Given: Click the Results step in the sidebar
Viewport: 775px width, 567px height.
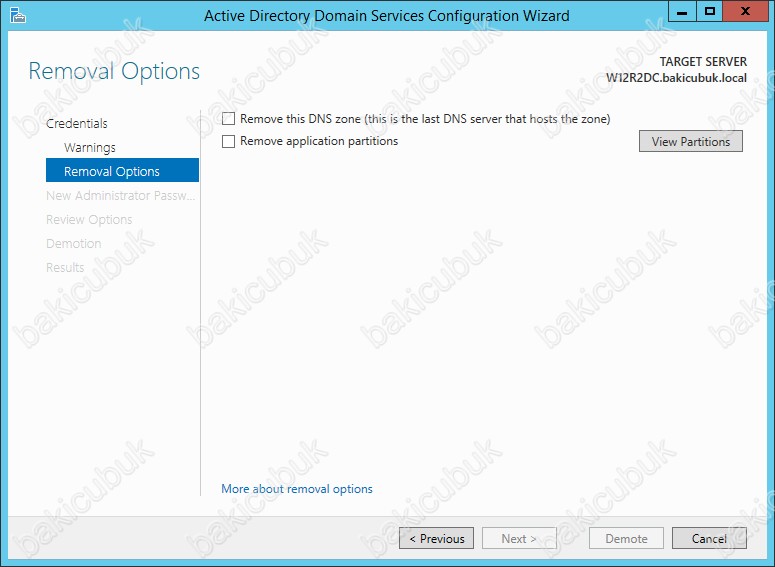Looking at the screenshot, I should point(65,267).
